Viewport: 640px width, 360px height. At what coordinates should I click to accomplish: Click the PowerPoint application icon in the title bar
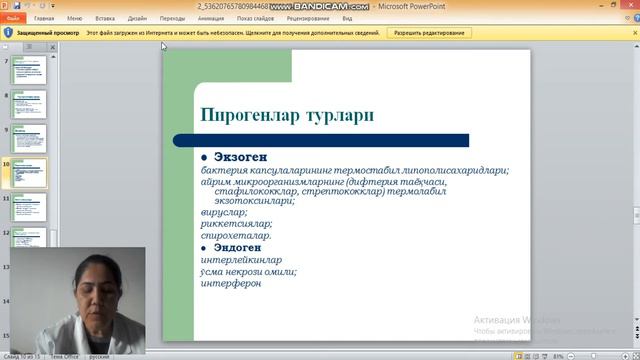tap(4, 6)
